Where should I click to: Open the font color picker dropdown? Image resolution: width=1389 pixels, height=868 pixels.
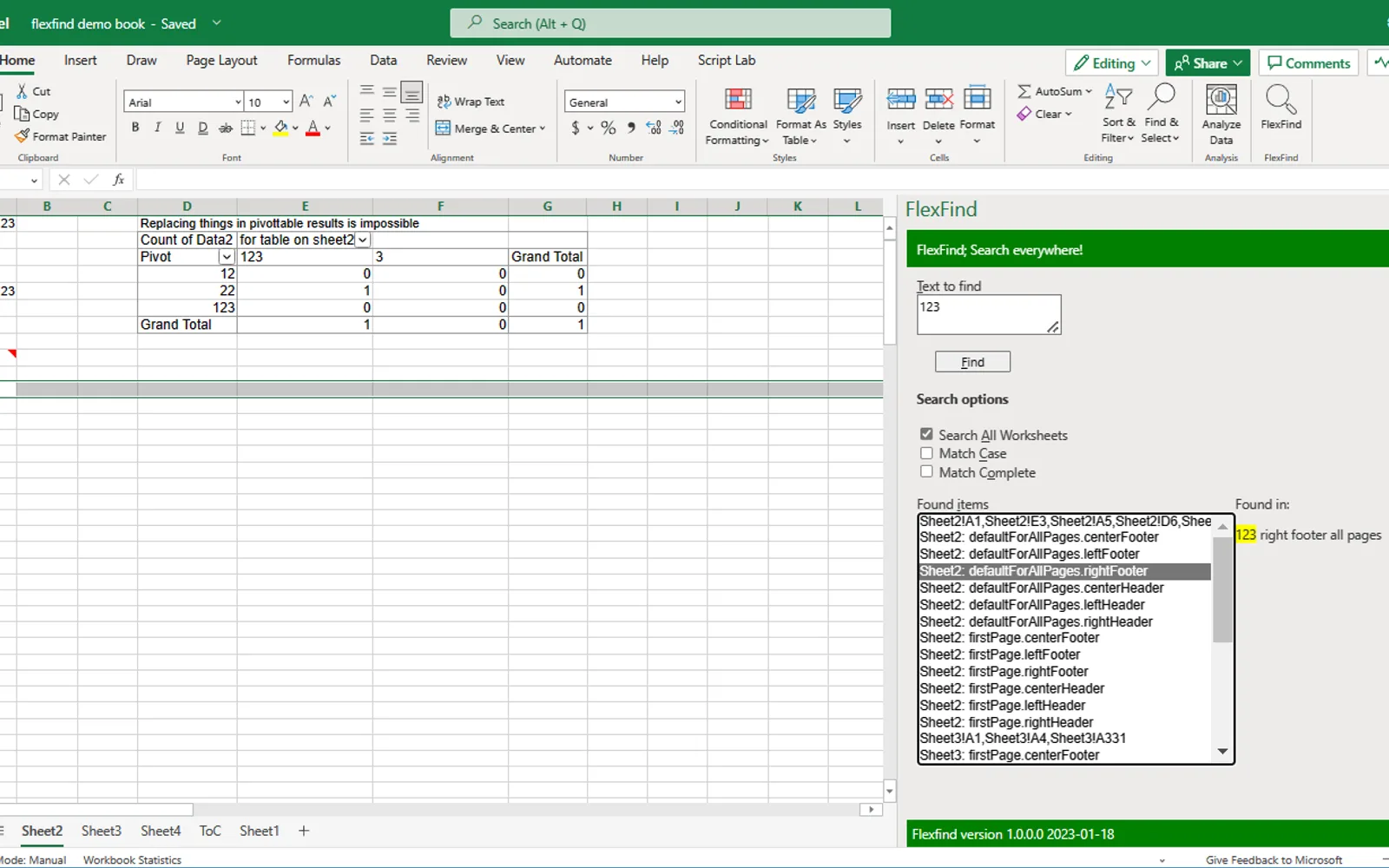328,128
